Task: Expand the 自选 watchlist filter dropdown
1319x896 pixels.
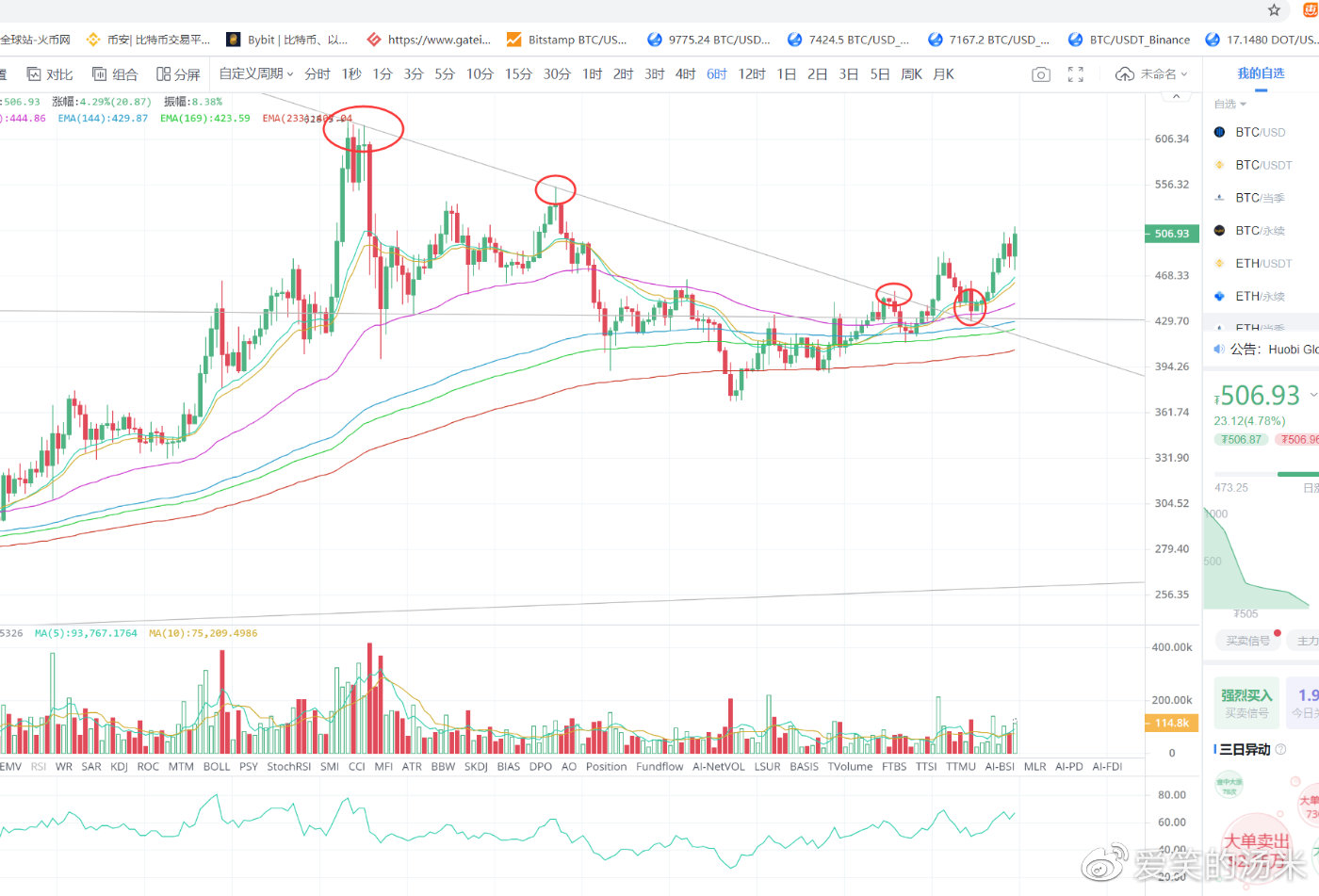Action: click(1229, 104)
